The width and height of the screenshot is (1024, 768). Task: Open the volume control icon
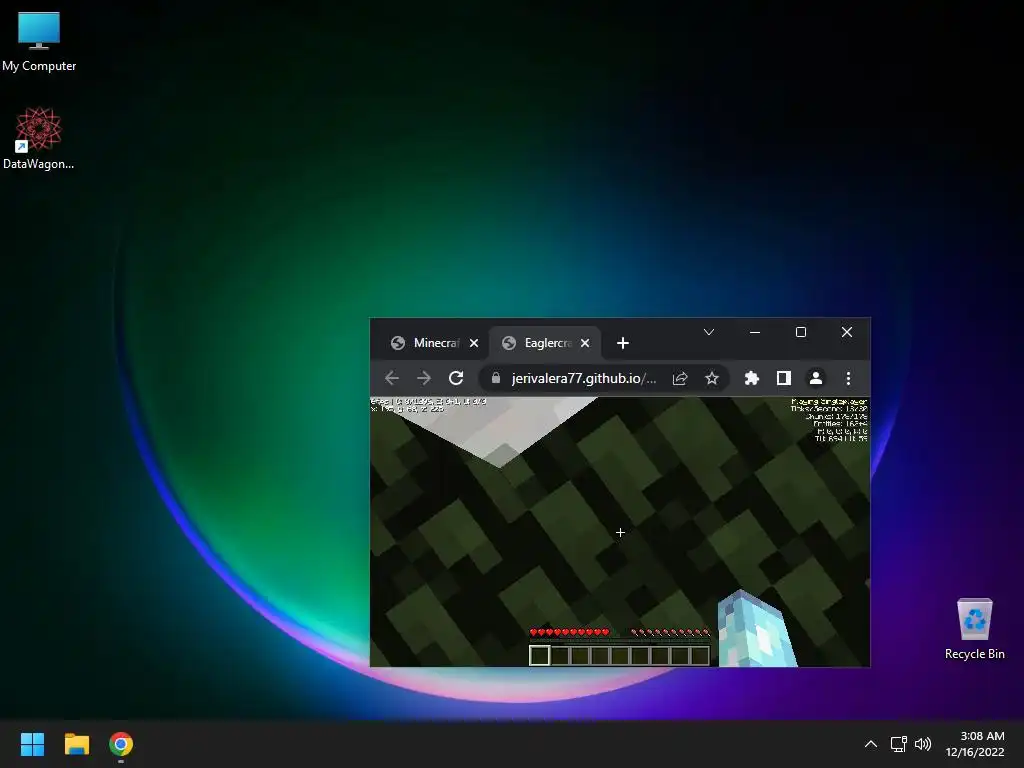click(923, 744)
